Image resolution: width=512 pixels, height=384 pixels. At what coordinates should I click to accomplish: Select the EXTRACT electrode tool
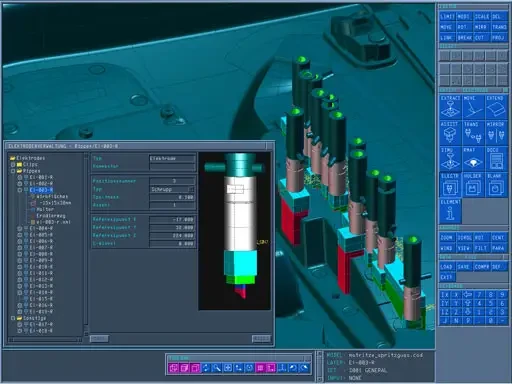click(450, 107)
